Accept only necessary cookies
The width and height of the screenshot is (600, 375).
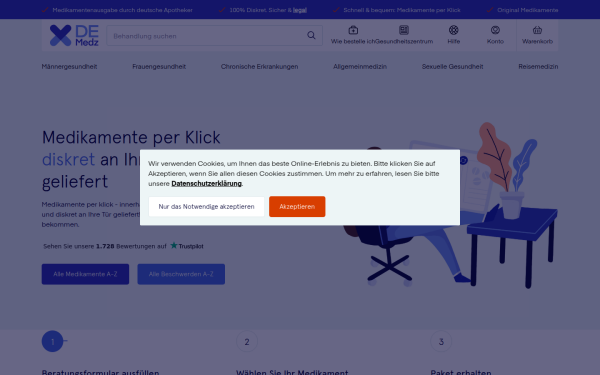point(206,207)
